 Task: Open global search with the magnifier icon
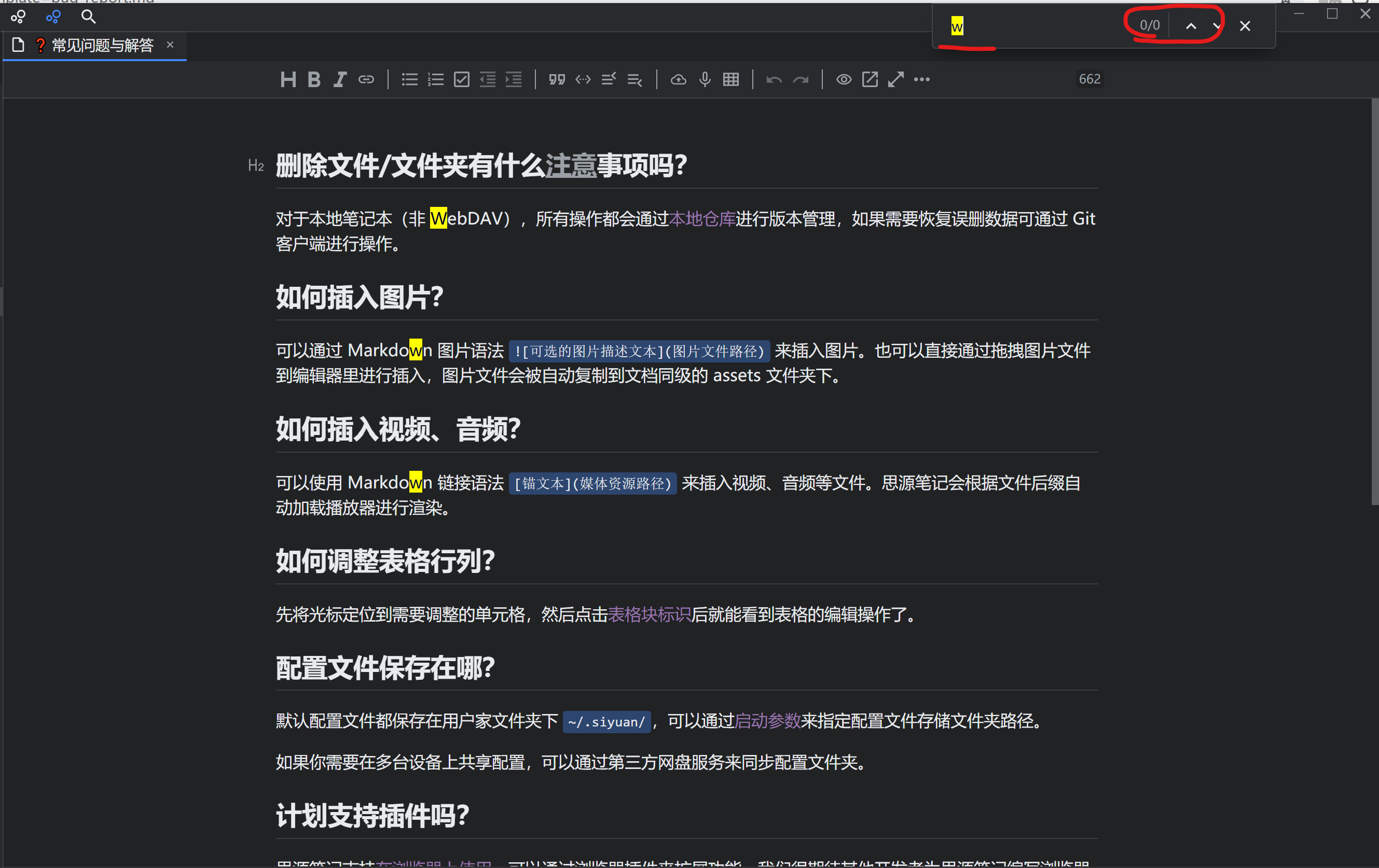88,17
